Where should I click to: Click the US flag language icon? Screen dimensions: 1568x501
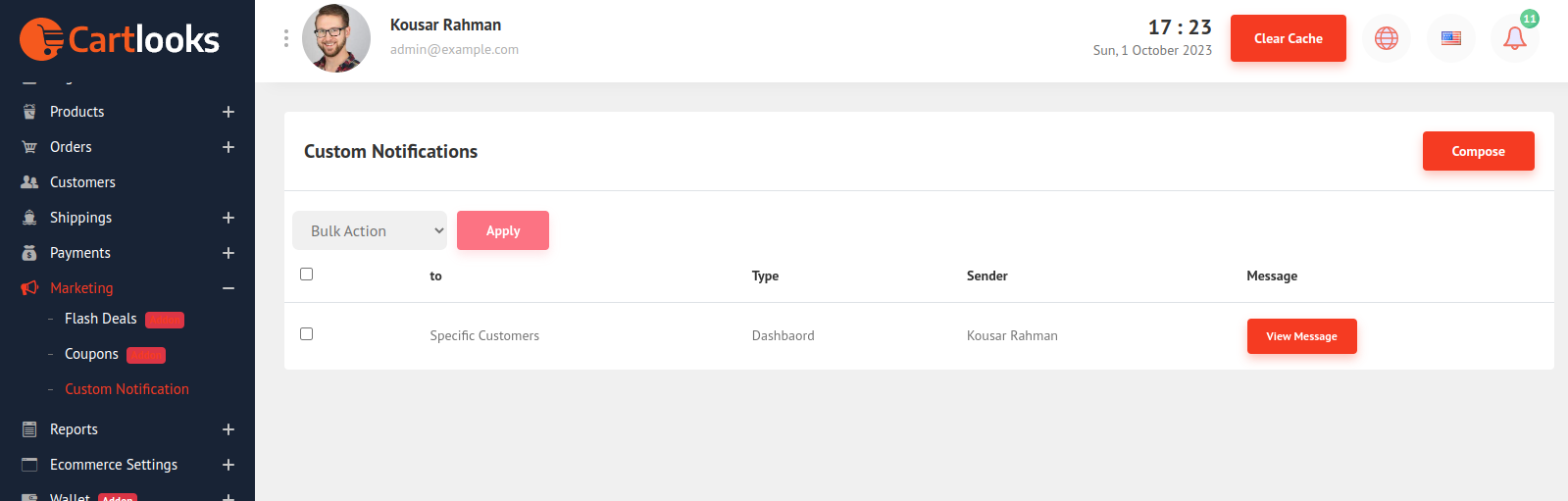1450,38
